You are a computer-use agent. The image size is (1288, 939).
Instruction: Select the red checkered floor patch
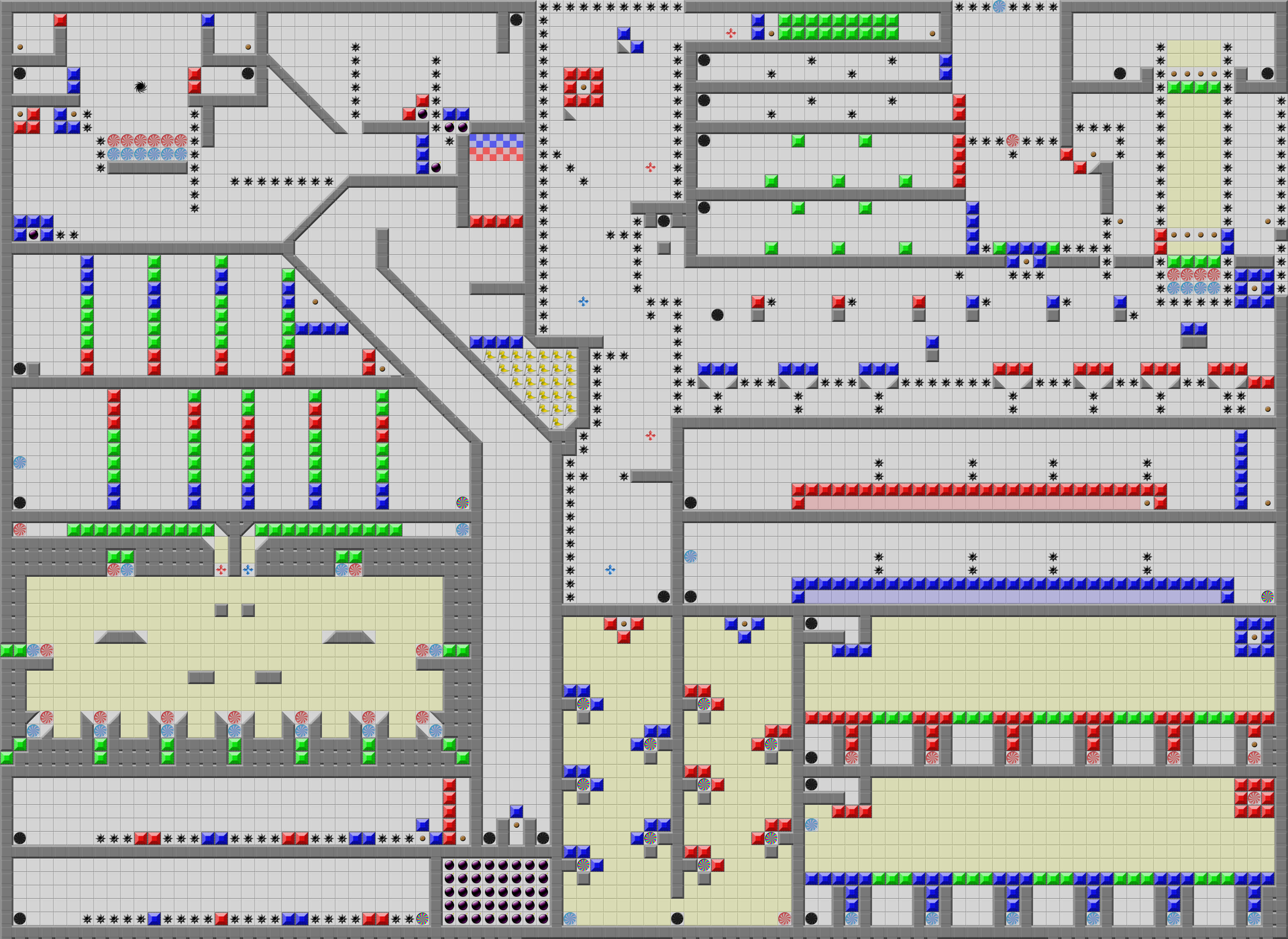point(496,154)
